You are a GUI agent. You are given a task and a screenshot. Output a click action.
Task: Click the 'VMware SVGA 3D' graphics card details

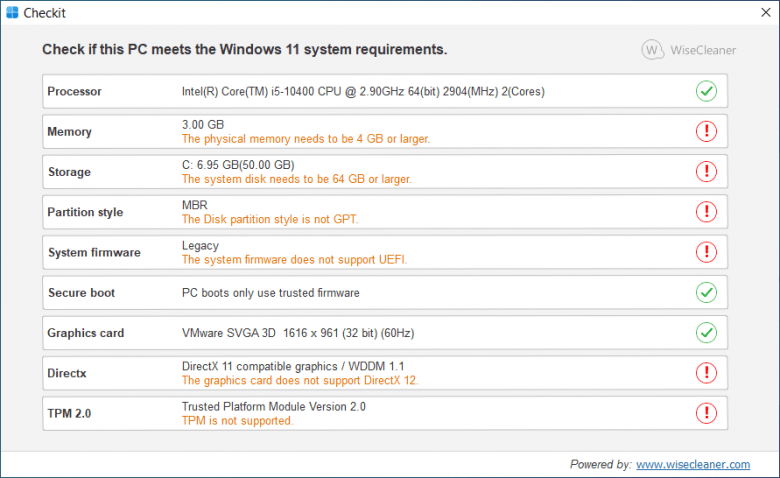click(297, 333)
